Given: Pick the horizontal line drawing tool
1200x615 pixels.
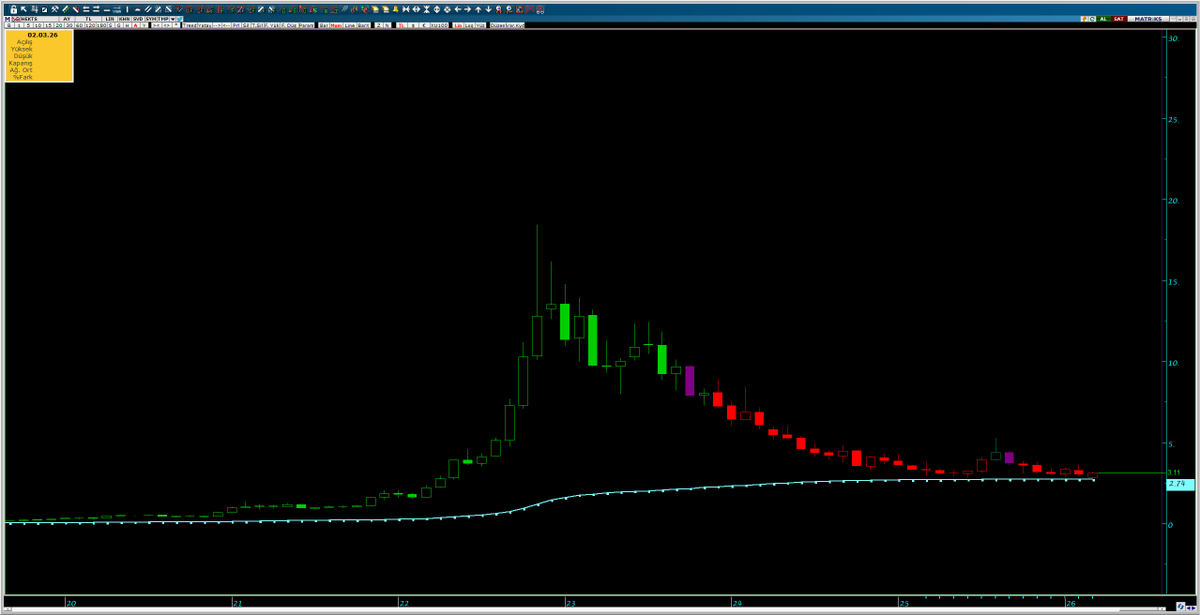Looking at the screenshot, I should point(107,10).
